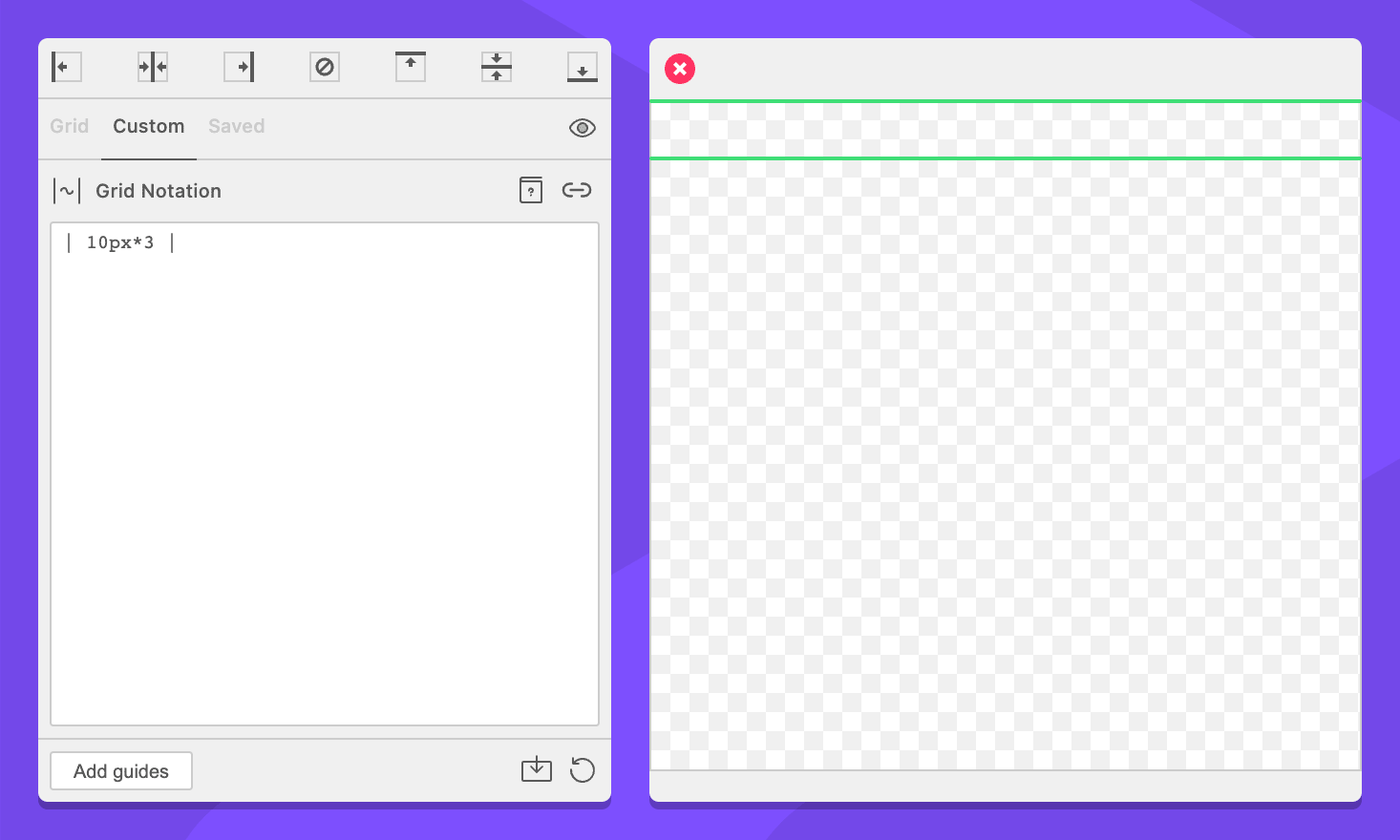
Task: Add a horizontal midpoint guide
Action: [x=497, y=67]
